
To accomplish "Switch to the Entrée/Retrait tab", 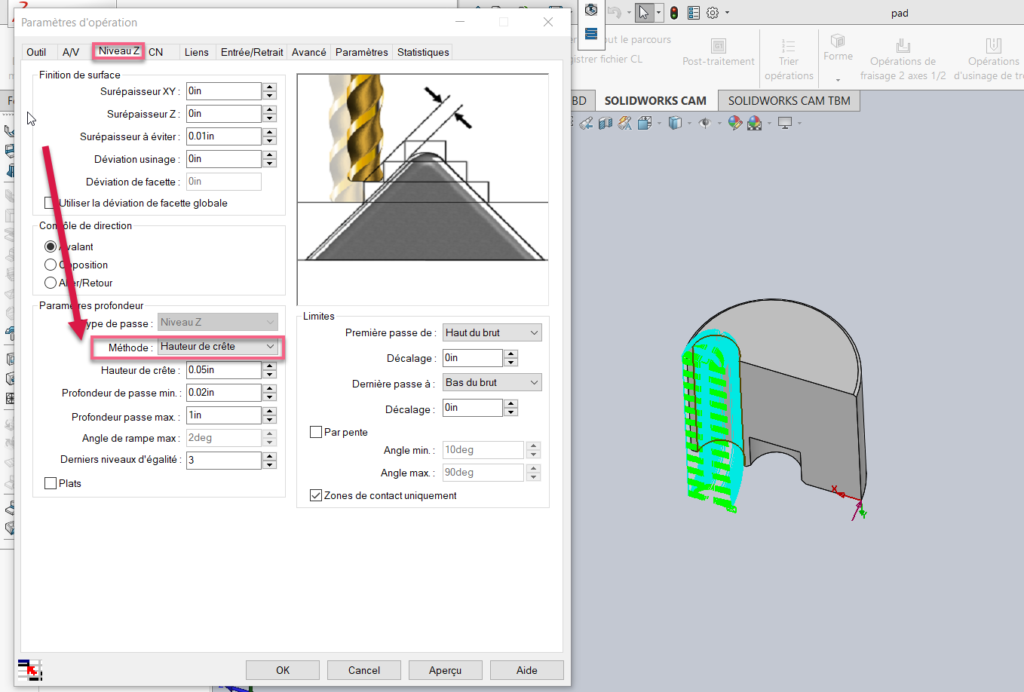I will tap(252, 52).
